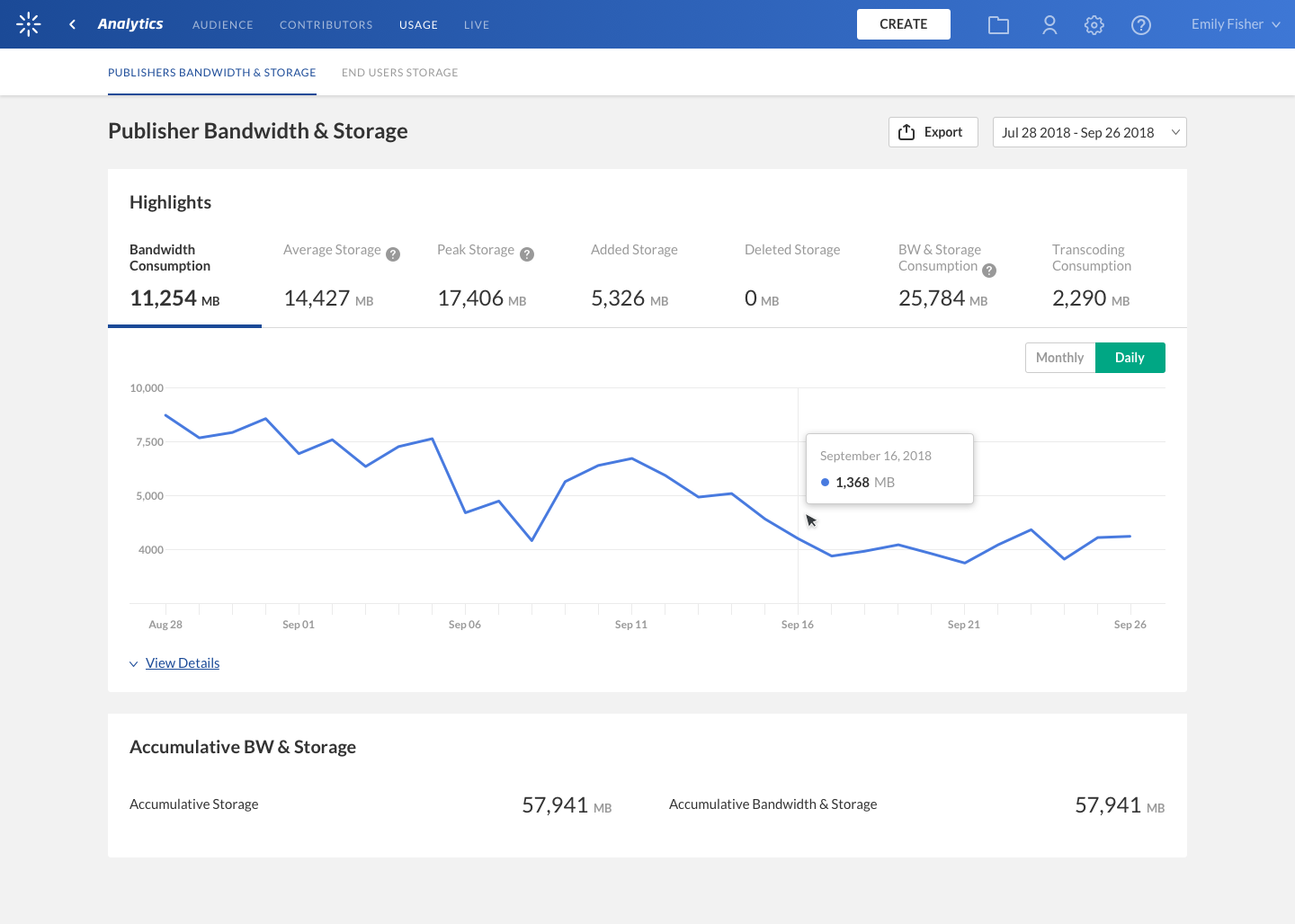Viewport: 1295px width, 924px height.
Task: Click BW & Storage Consumption help icon
Action: tap(989, 271)
